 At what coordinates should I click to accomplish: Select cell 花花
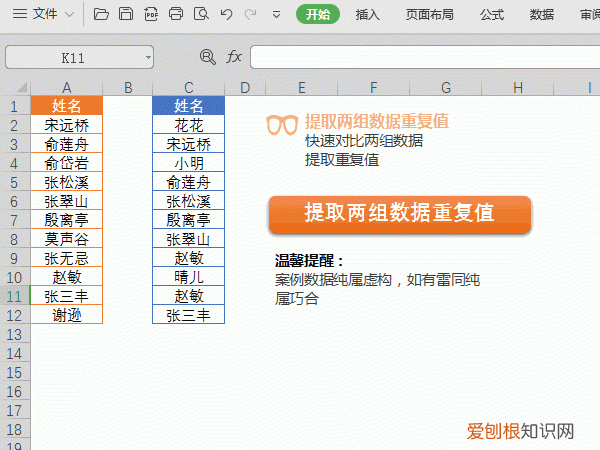(189, 125)
